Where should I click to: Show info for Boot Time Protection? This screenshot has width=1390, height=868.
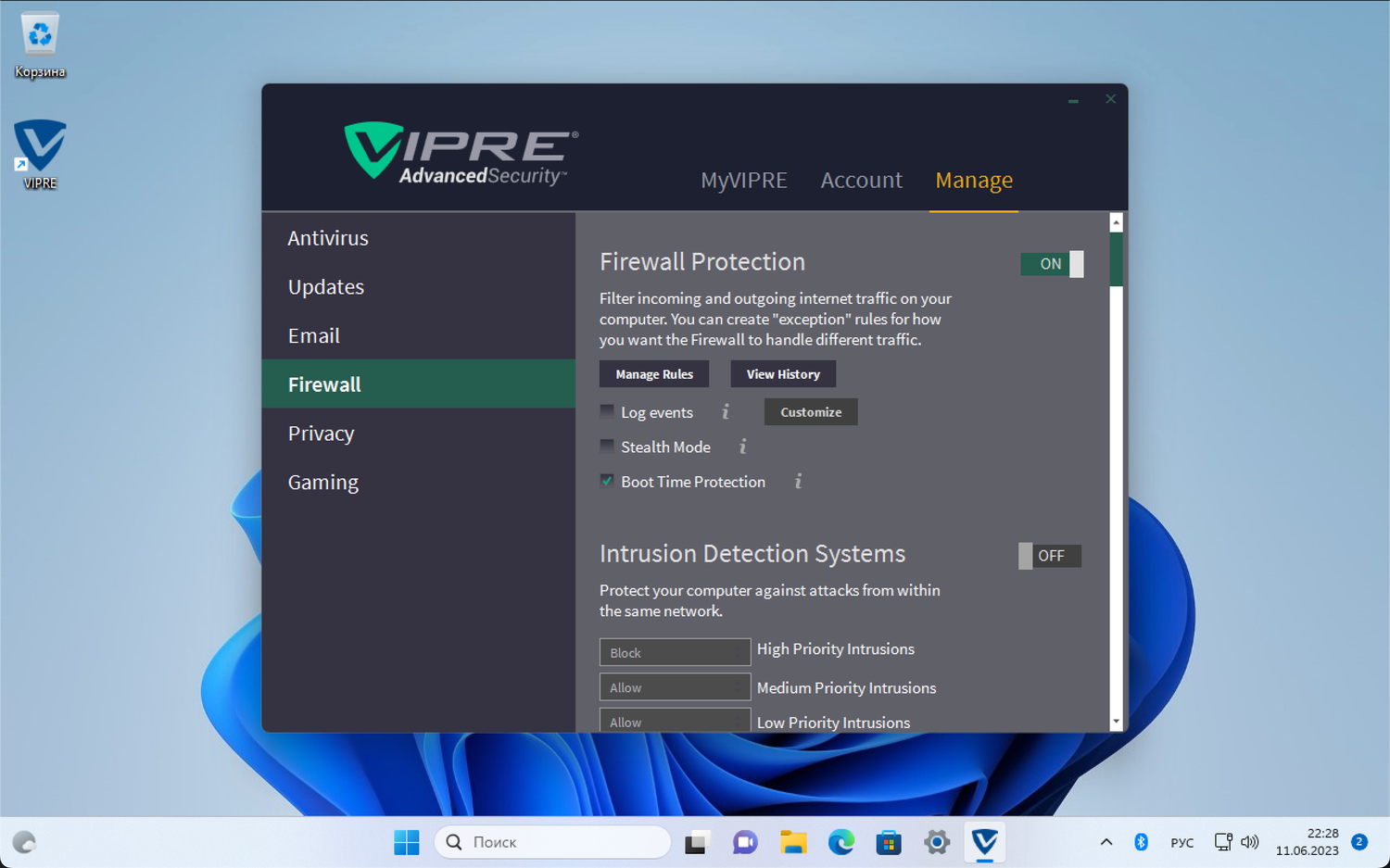pyautogui.click(x=798, y=481)
